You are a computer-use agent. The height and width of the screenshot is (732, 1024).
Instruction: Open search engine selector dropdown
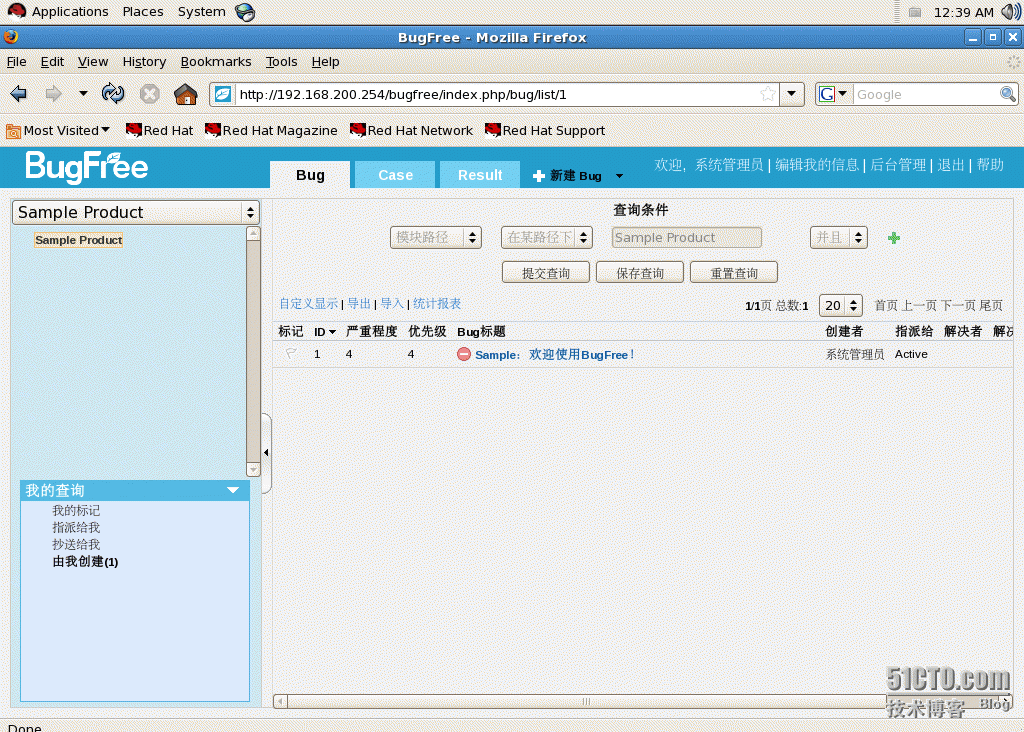(833, 94)
